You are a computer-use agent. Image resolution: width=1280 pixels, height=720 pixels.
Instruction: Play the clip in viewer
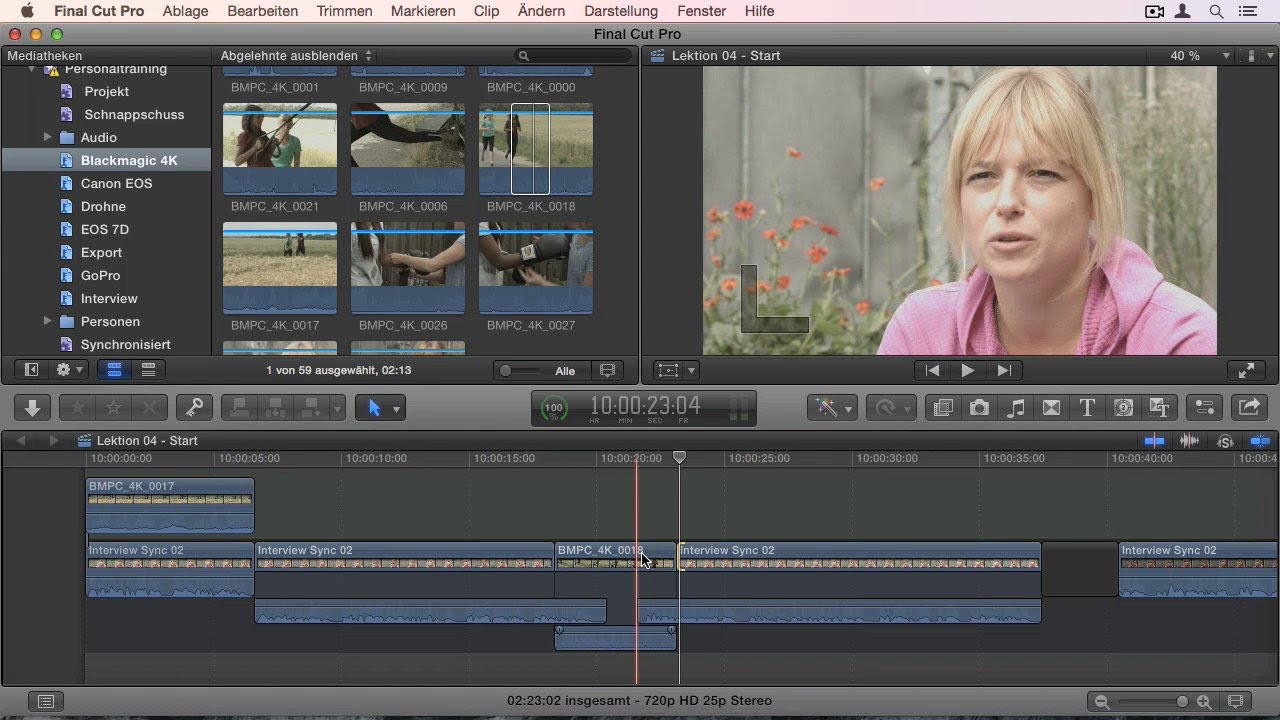coord(967,370)
